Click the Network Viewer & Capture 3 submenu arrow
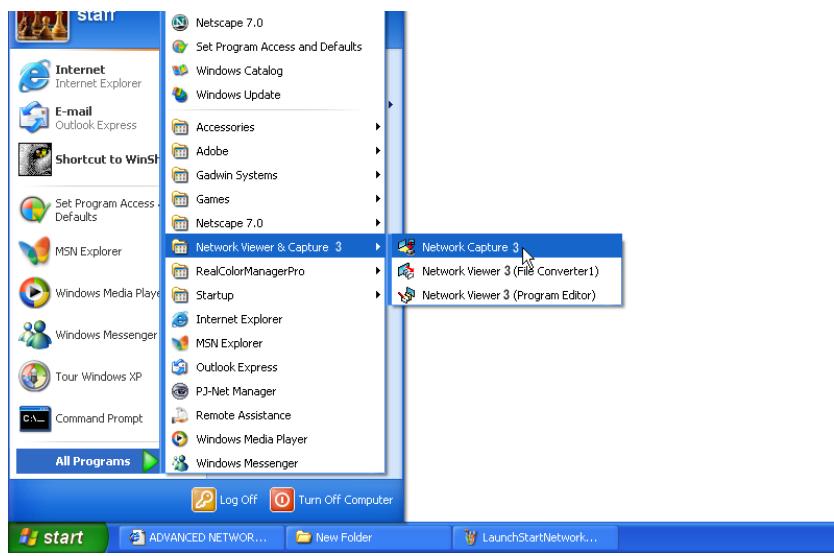 click(x=378, y=247)
